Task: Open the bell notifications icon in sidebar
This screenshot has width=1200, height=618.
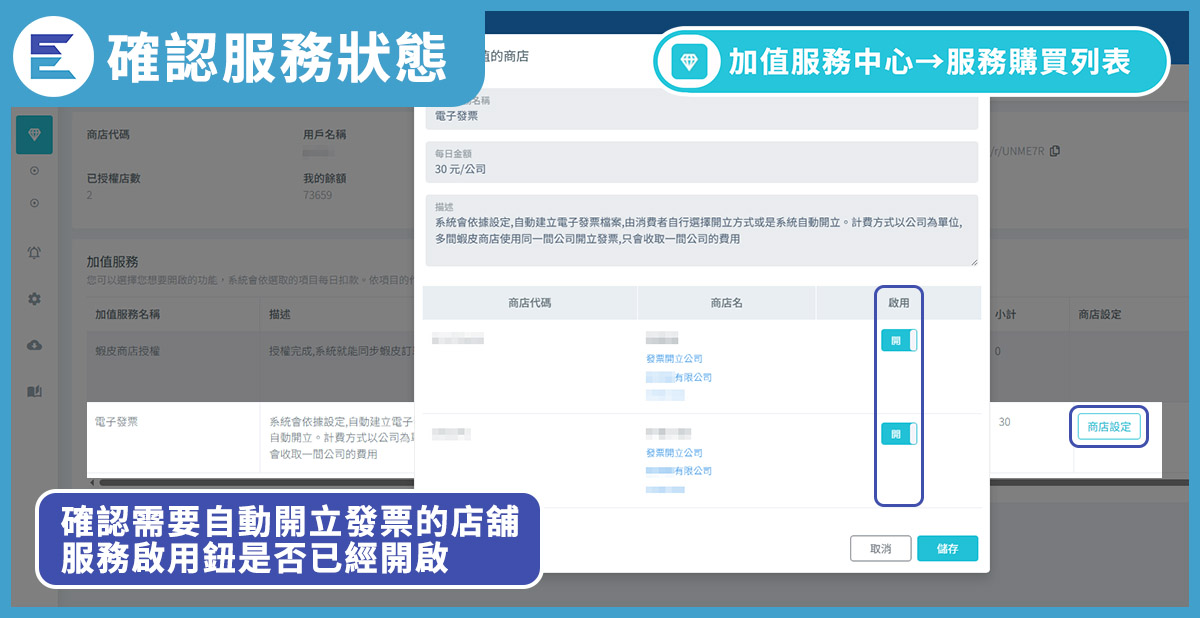Action: click(x=34, y=253)
